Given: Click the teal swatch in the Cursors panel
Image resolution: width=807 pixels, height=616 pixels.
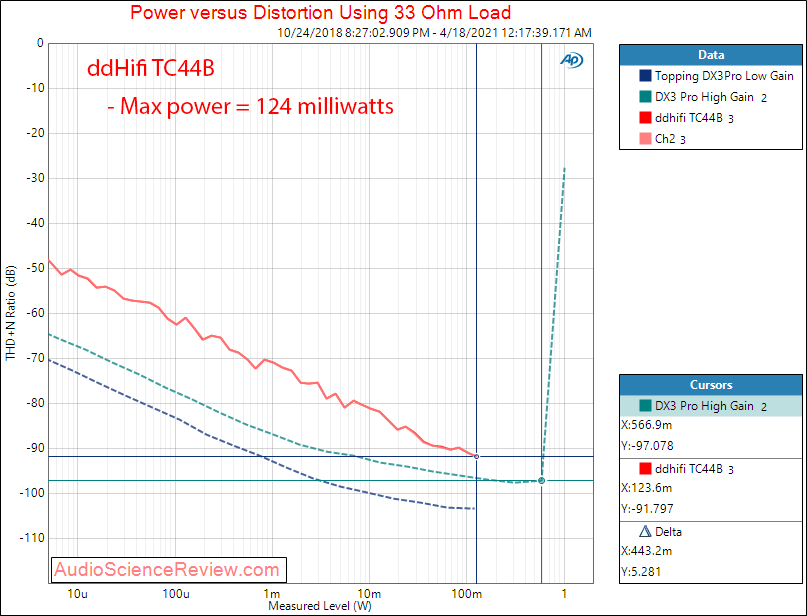Looking at the screenshot, I should [x=645, y=406].
